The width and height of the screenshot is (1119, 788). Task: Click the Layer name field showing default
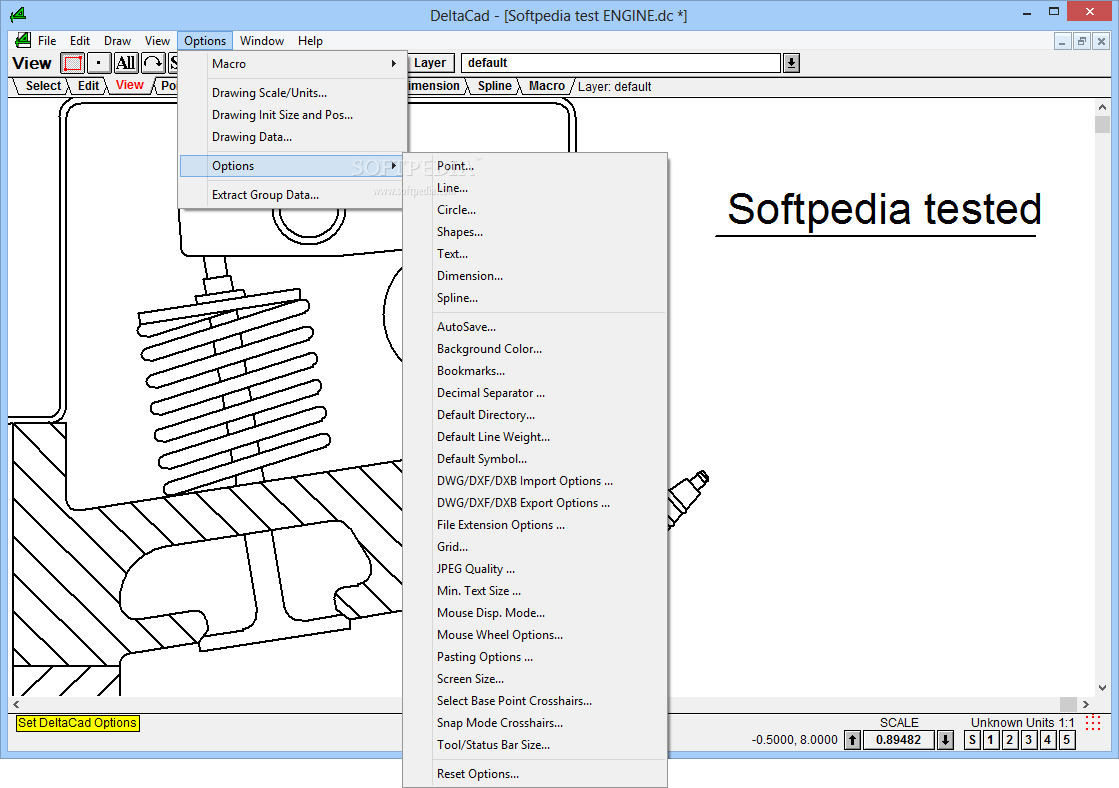[621, 63]
